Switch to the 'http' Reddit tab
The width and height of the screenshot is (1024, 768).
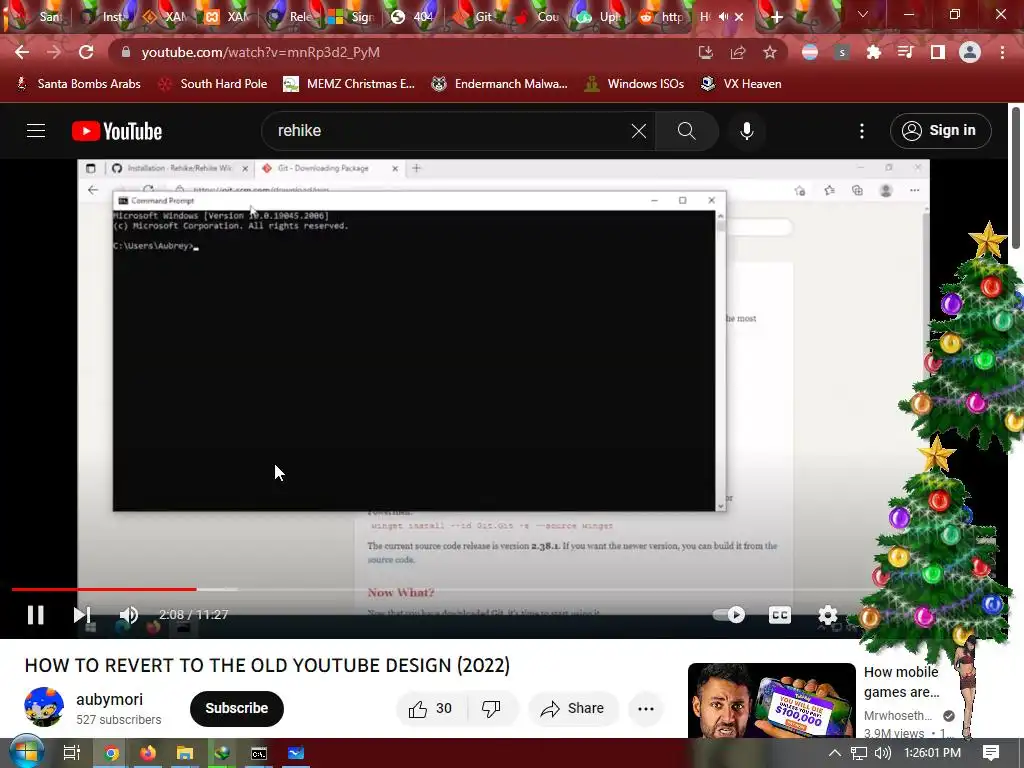coord(663,17)
